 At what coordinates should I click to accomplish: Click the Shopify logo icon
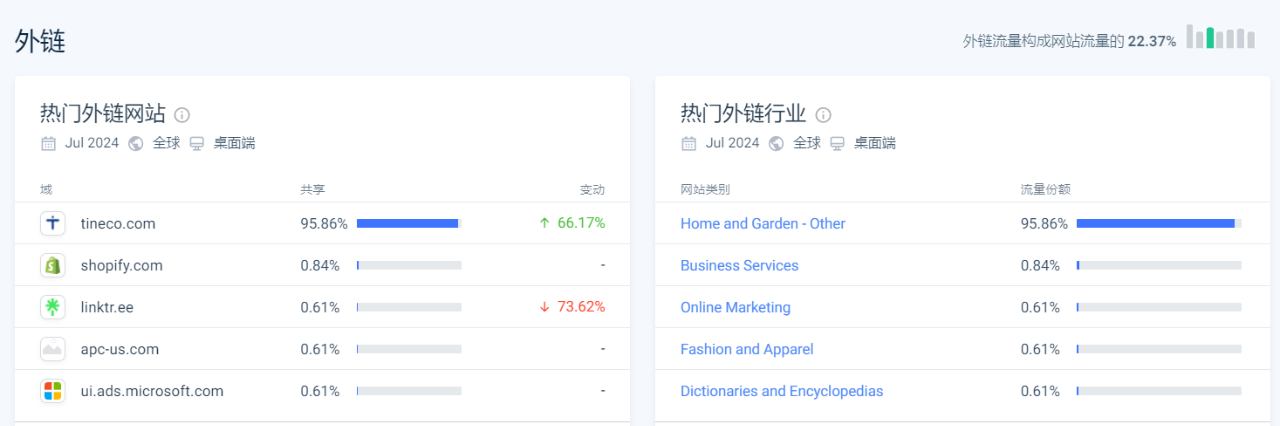click(53, 265)
